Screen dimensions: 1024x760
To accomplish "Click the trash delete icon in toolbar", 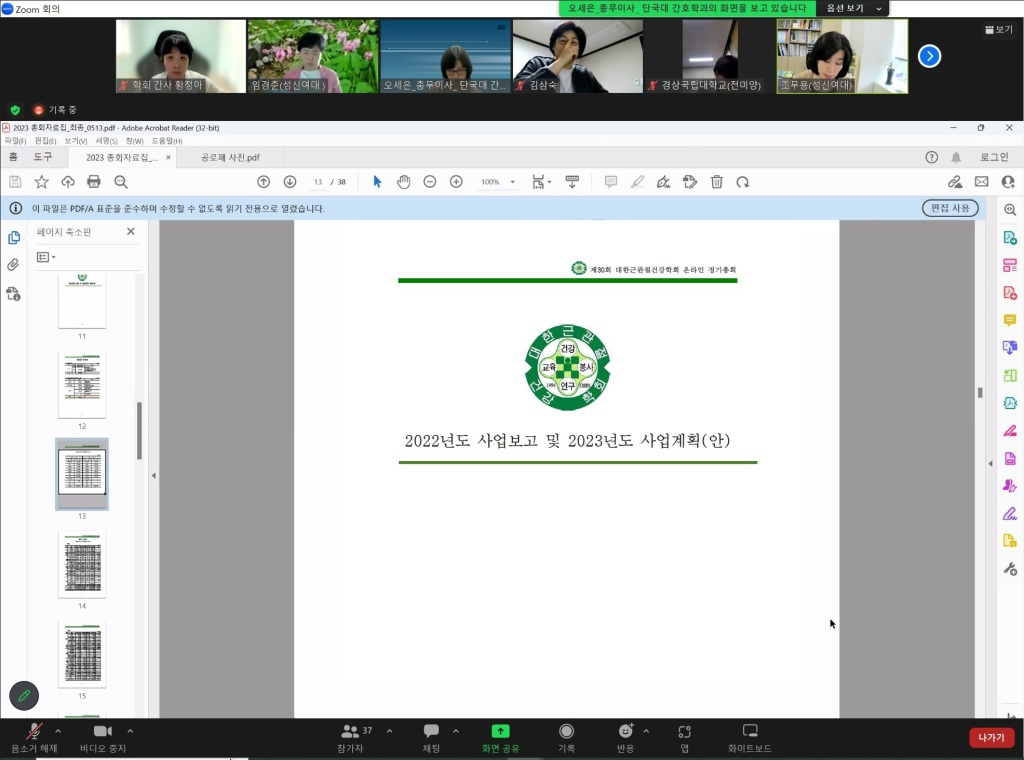I will [716, 182].
